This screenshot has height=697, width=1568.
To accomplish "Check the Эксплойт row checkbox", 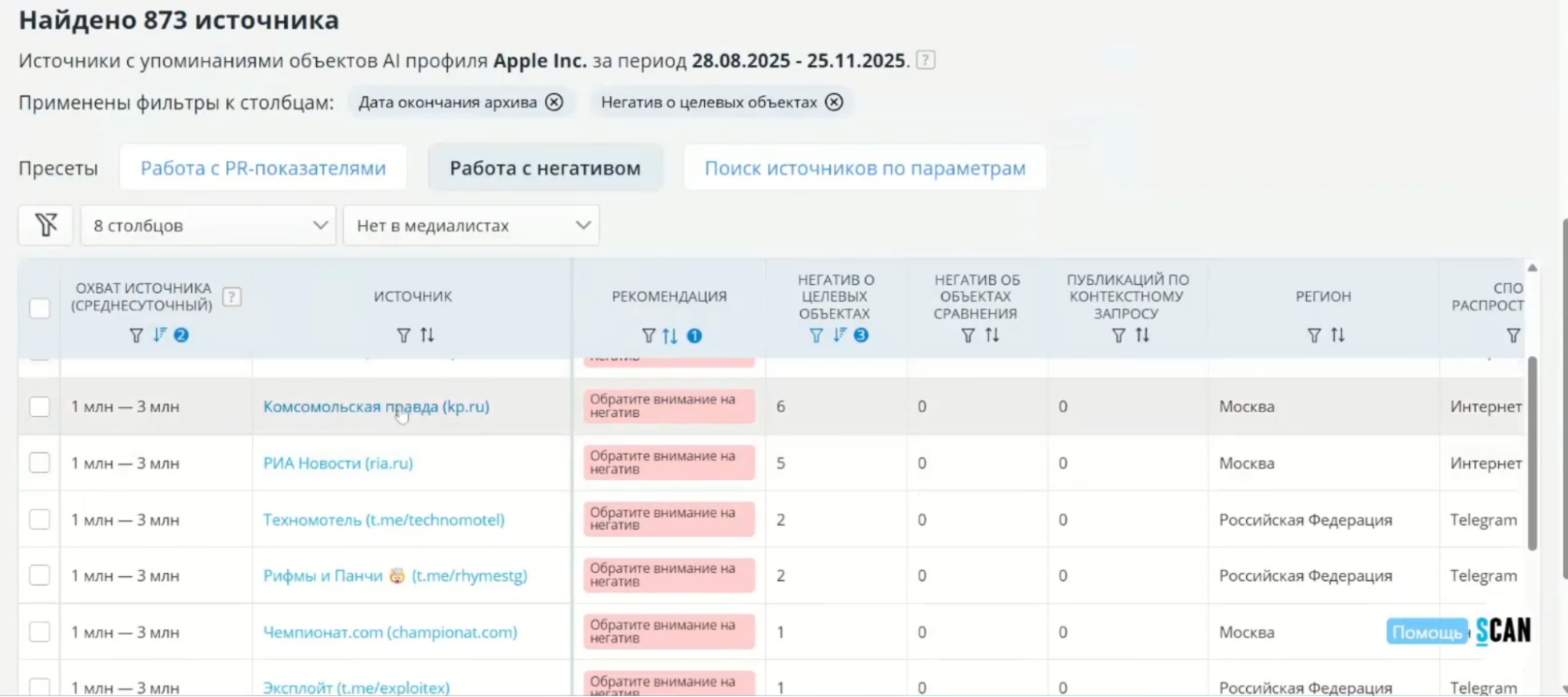I will (39, 687).
